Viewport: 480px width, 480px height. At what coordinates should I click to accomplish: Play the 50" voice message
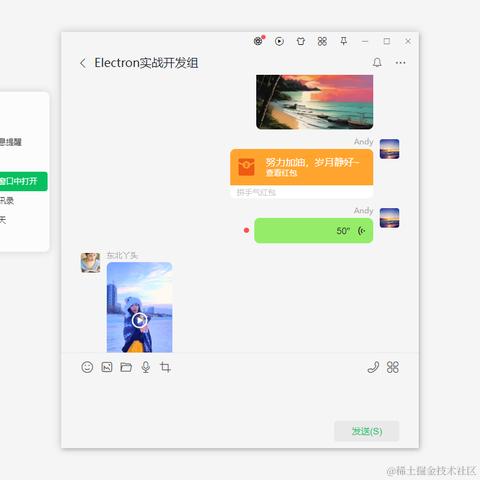314,231
